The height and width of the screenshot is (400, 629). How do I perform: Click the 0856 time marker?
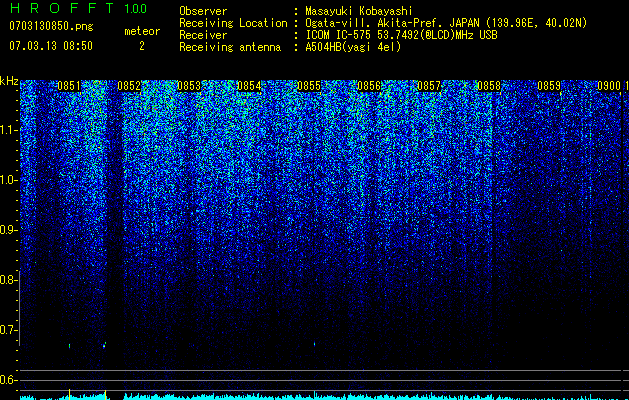(369, 86)
